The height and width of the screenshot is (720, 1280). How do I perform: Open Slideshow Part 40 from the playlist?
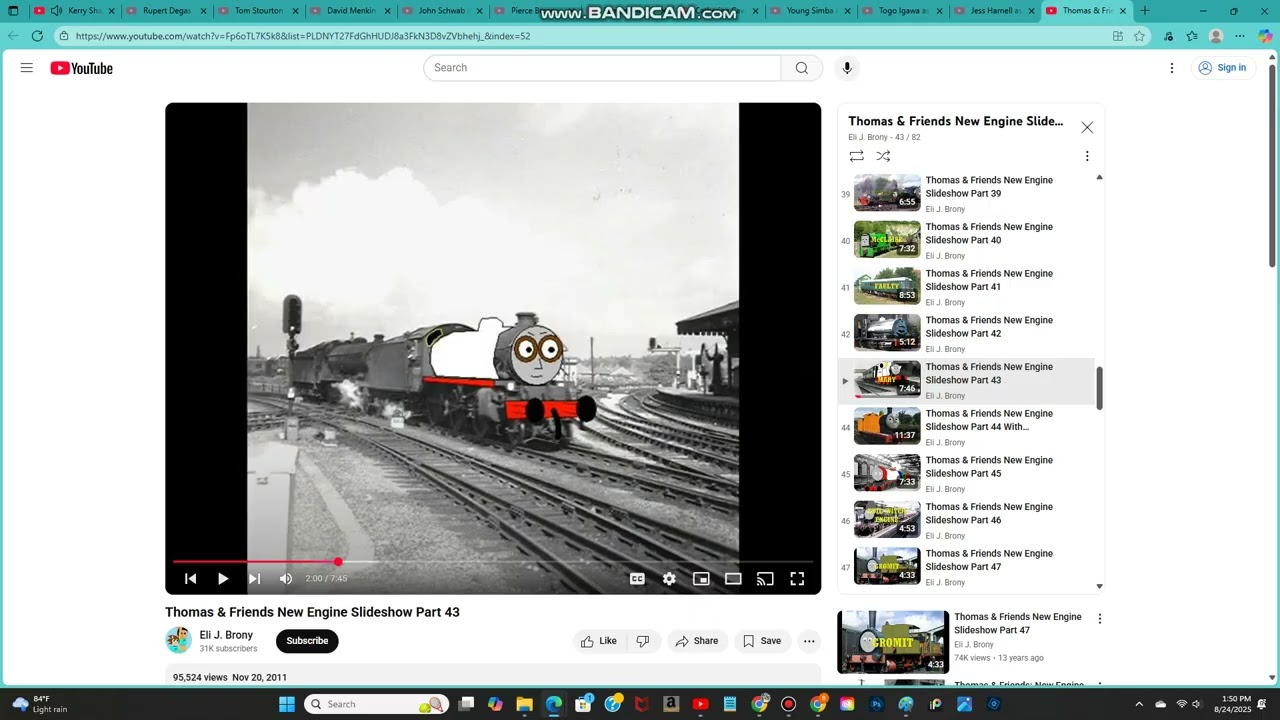coord(966,241)
